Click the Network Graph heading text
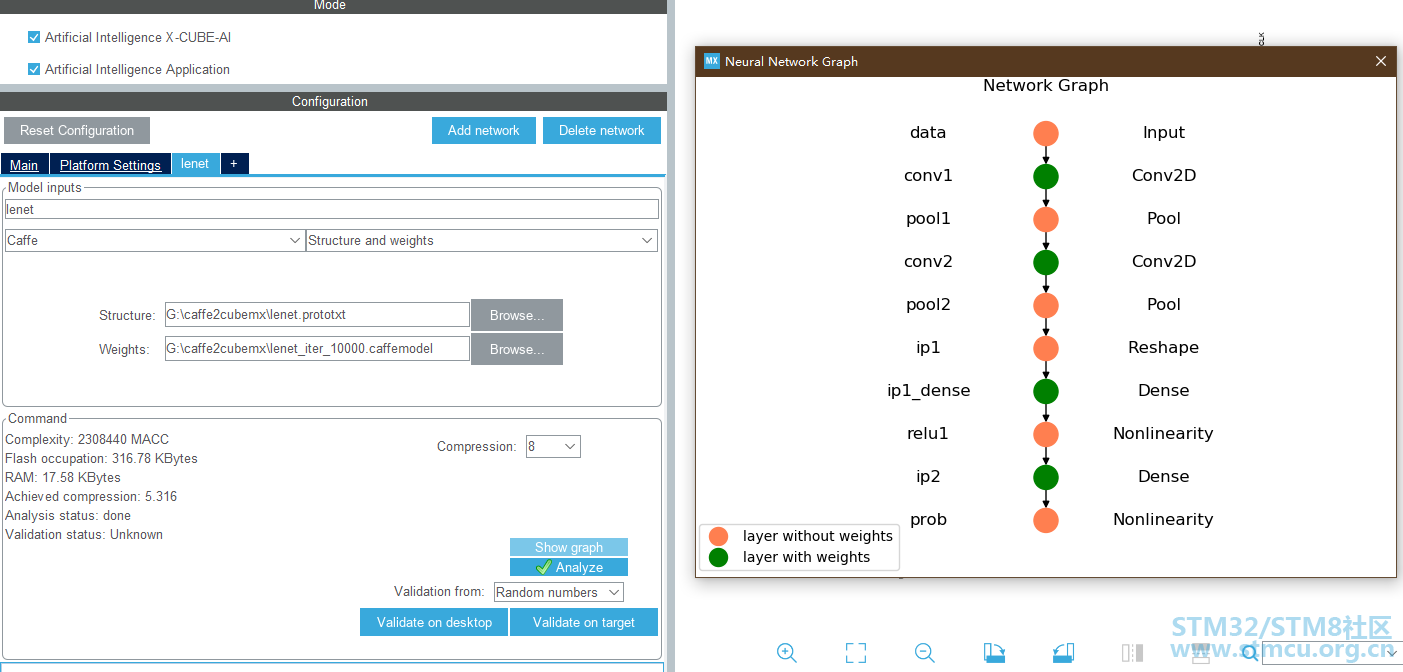Viewport: 1403px width, 672px height. click(1046, 85)
